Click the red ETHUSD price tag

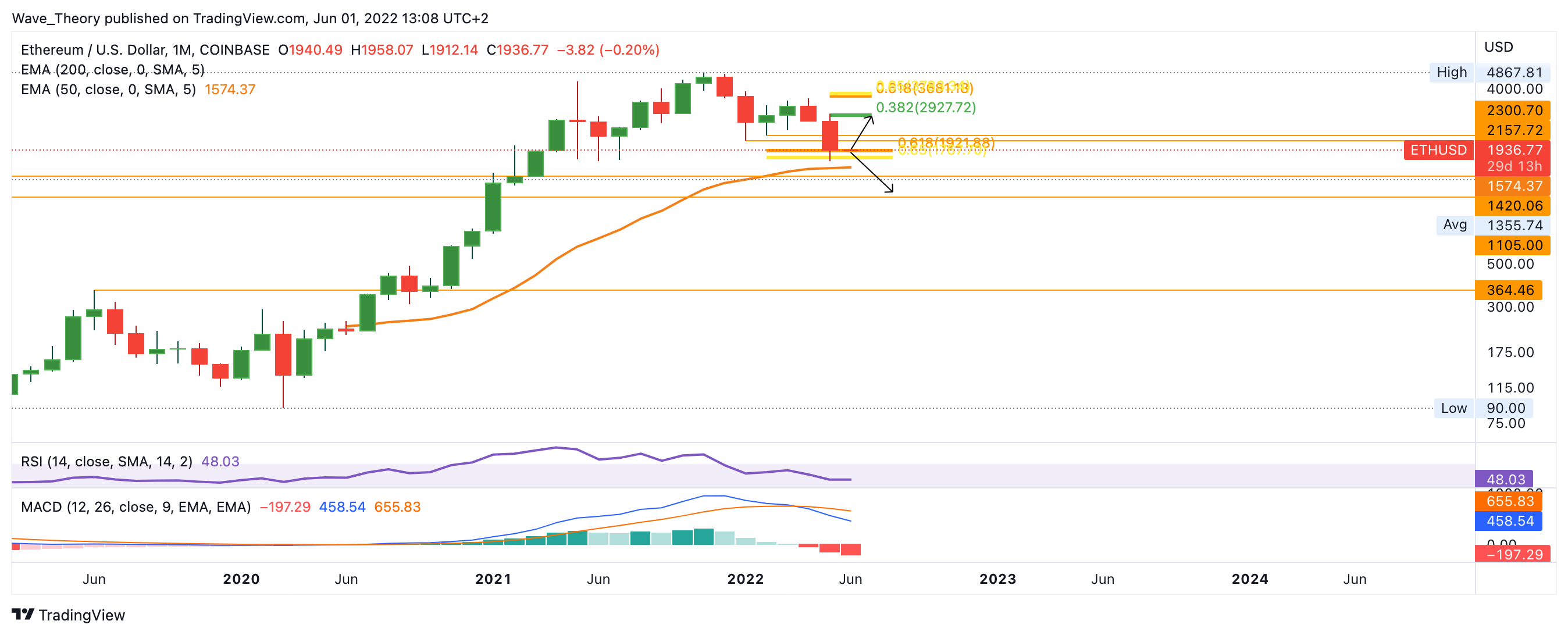(x=1438, y=150)
